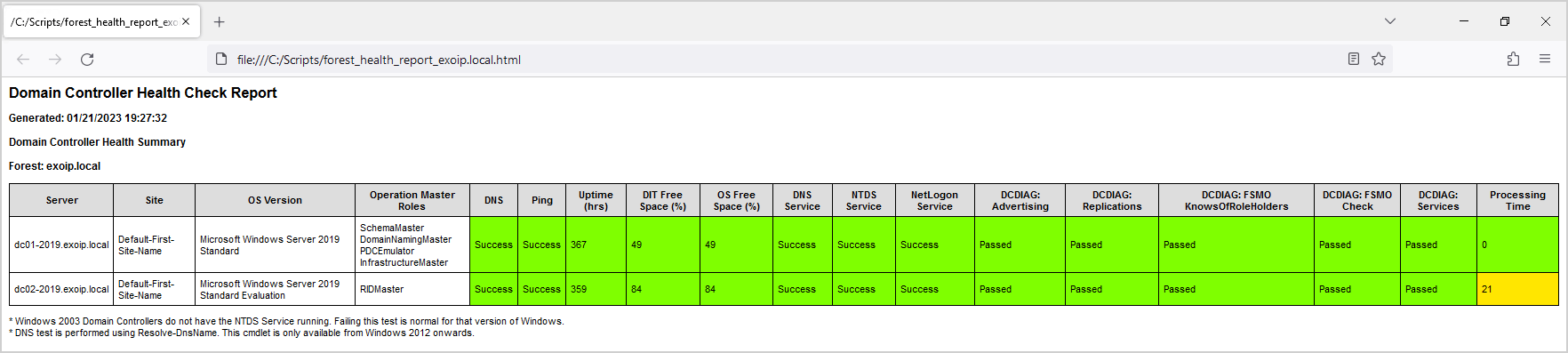Click dc01 DCDIAG Advertising Passed cell

coord(1020,245)
